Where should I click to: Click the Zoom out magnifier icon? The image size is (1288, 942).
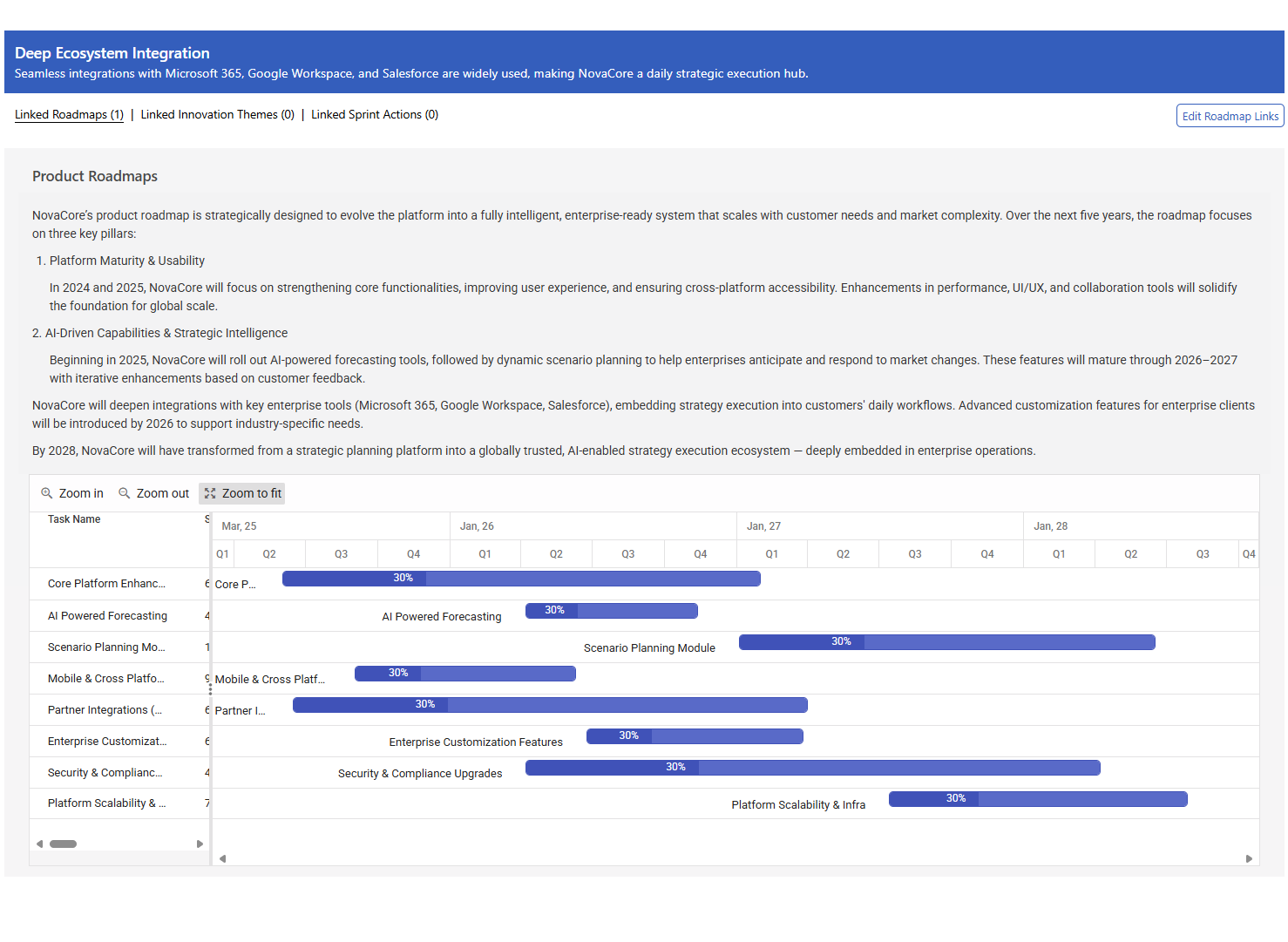(x=125, y=493)
